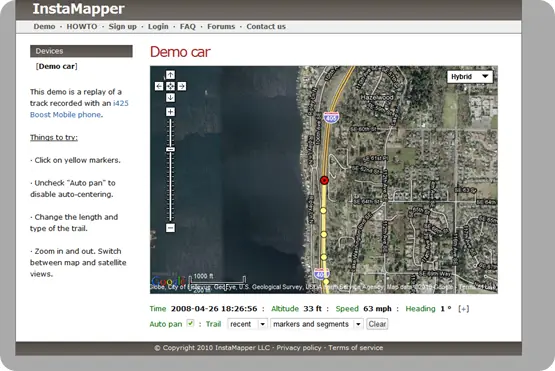Select the Demo car device
555x371 pixels.
coord(57,66)
